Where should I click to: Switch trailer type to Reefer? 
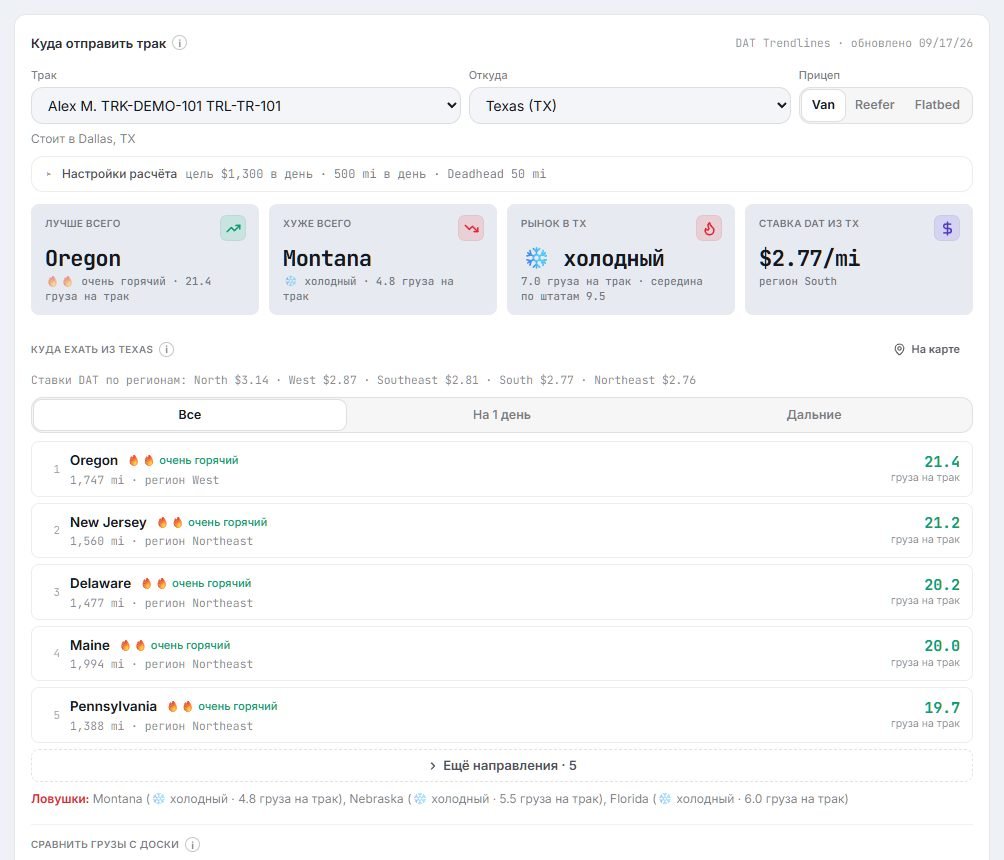875,105
